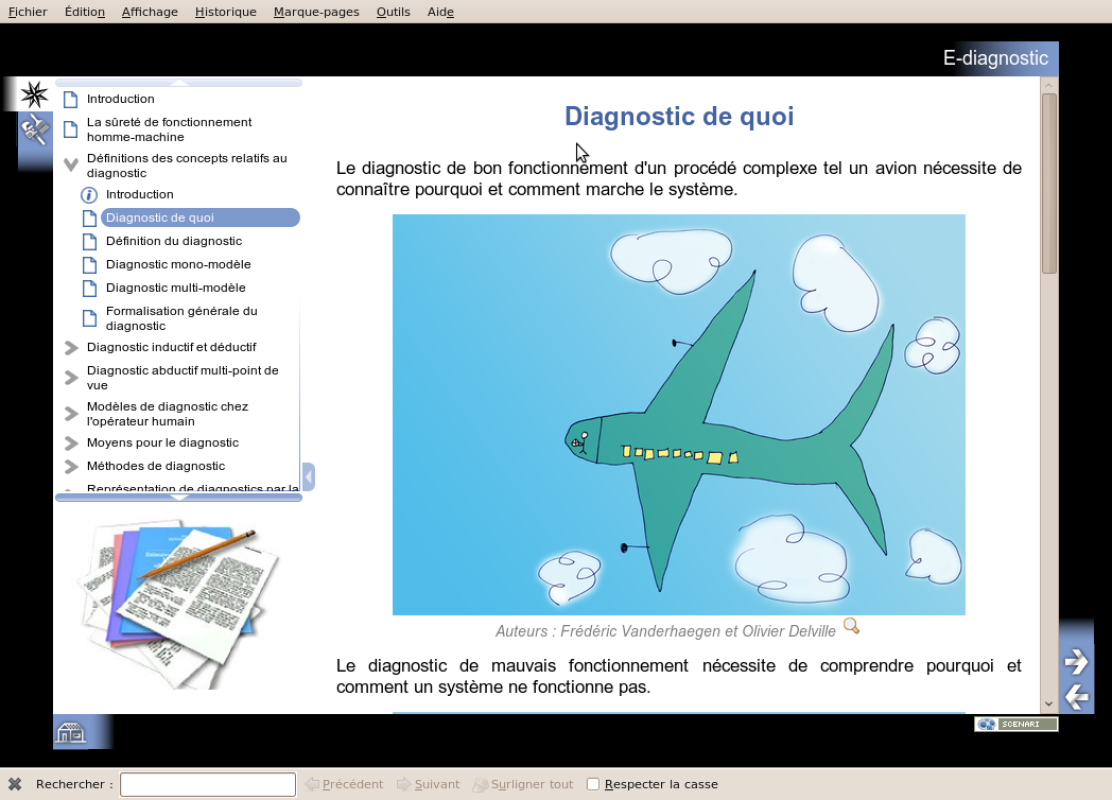Click the scrollbar down arrow
1112x800 pixels.
[x=1049, y=704]
